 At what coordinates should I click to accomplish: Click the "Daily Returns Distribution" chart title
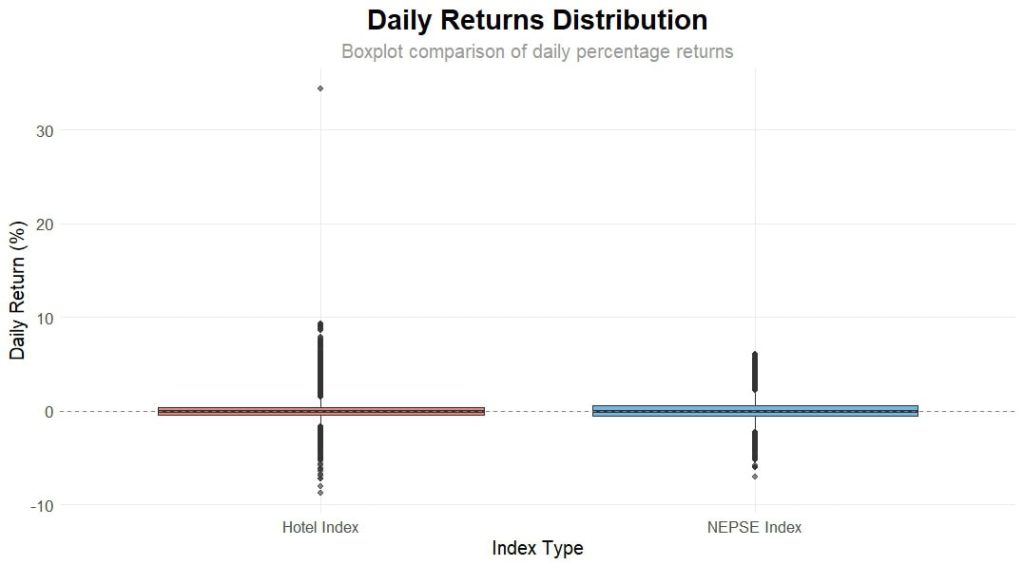pos(537,20)
